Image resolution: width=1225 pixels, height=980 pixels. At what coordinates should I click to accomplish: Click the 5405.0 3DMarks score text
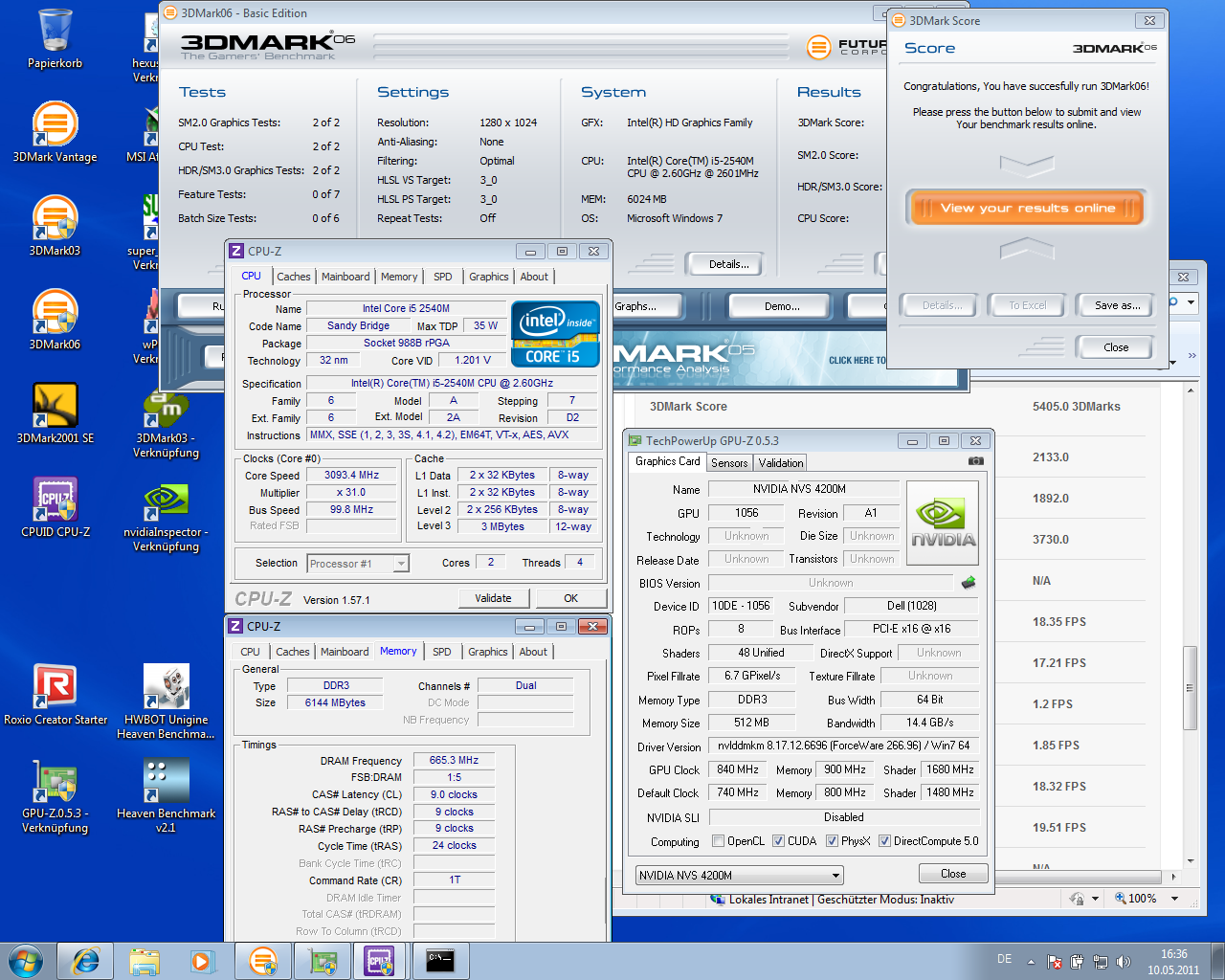[x=1076, y=407]
